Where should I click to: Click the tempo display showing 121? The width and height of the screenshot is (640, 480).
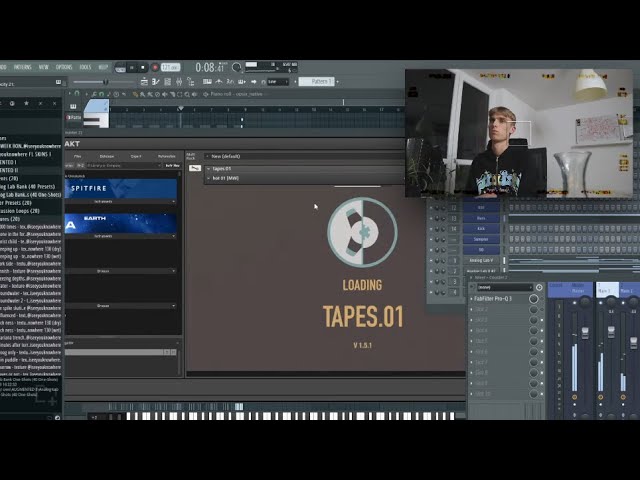click(171, 67)
